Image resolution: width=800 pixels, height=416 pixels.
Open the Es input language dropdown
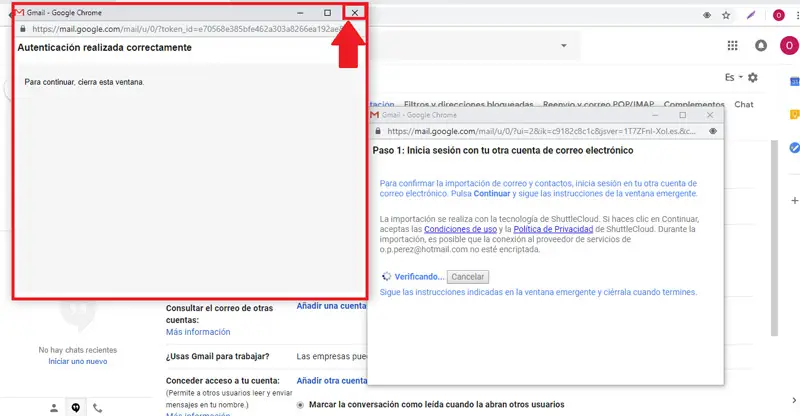tap(734, 78)
